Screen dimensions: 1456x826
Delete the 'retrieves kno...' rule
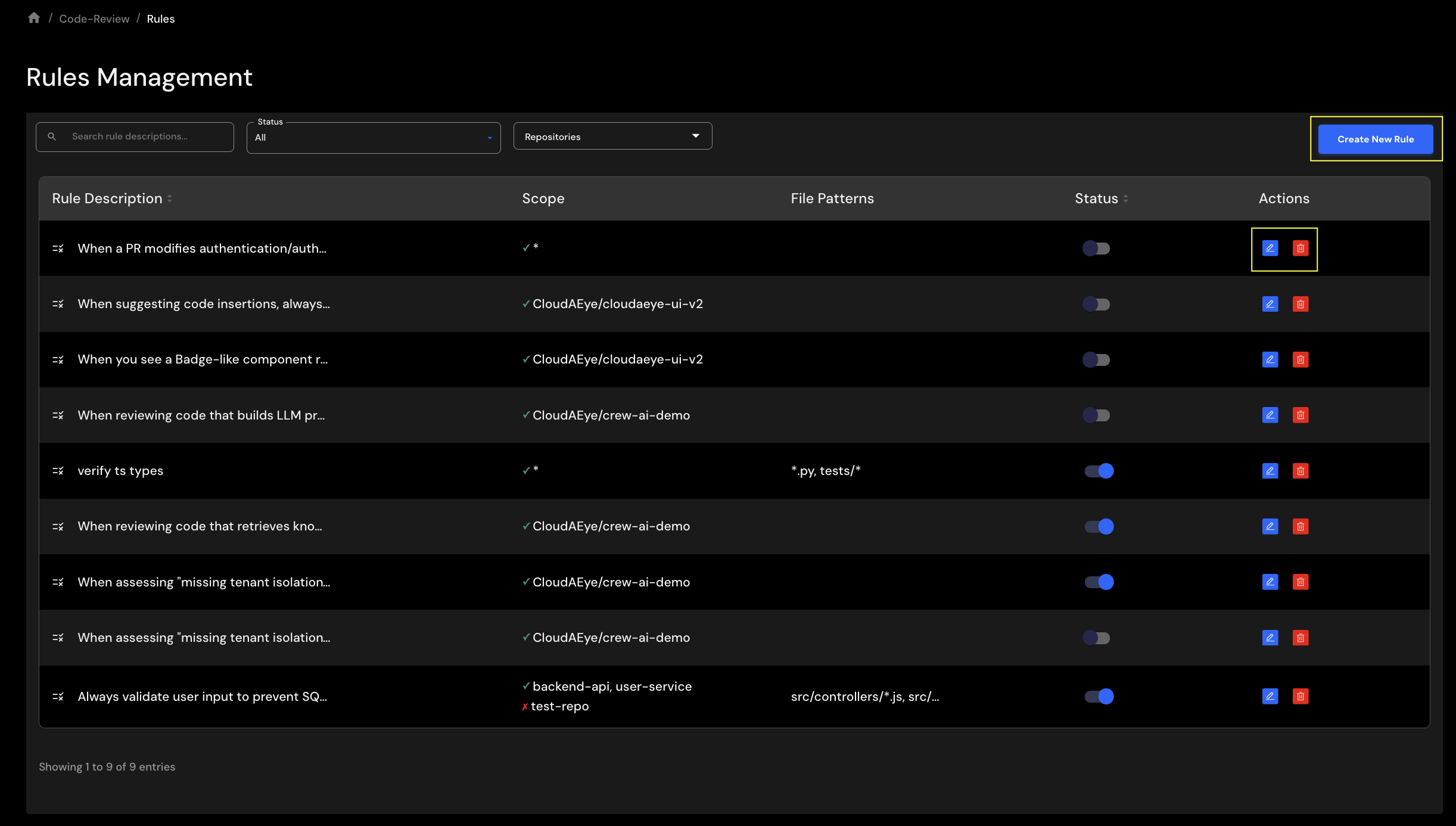(x=1300, y=526)
